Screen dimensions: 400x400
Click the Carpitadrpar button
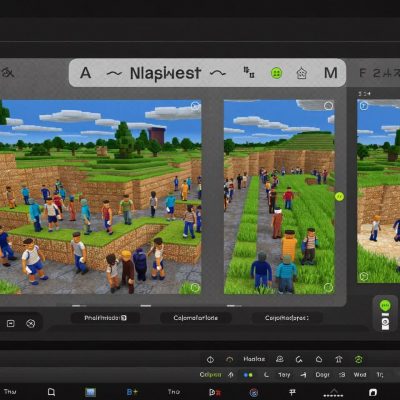coord(287,318)
